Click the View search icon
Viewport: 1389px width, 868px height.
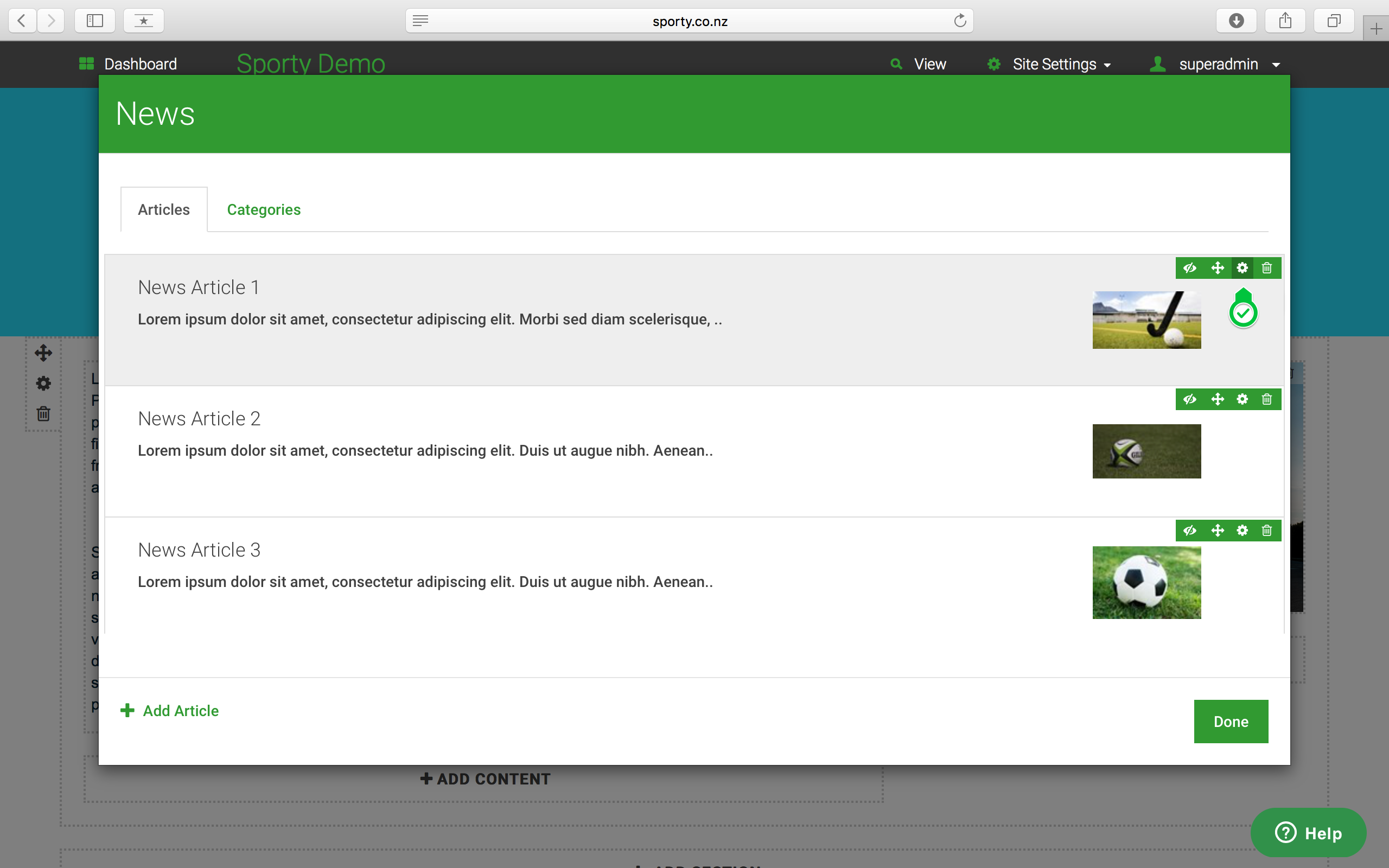click(897, 63)
